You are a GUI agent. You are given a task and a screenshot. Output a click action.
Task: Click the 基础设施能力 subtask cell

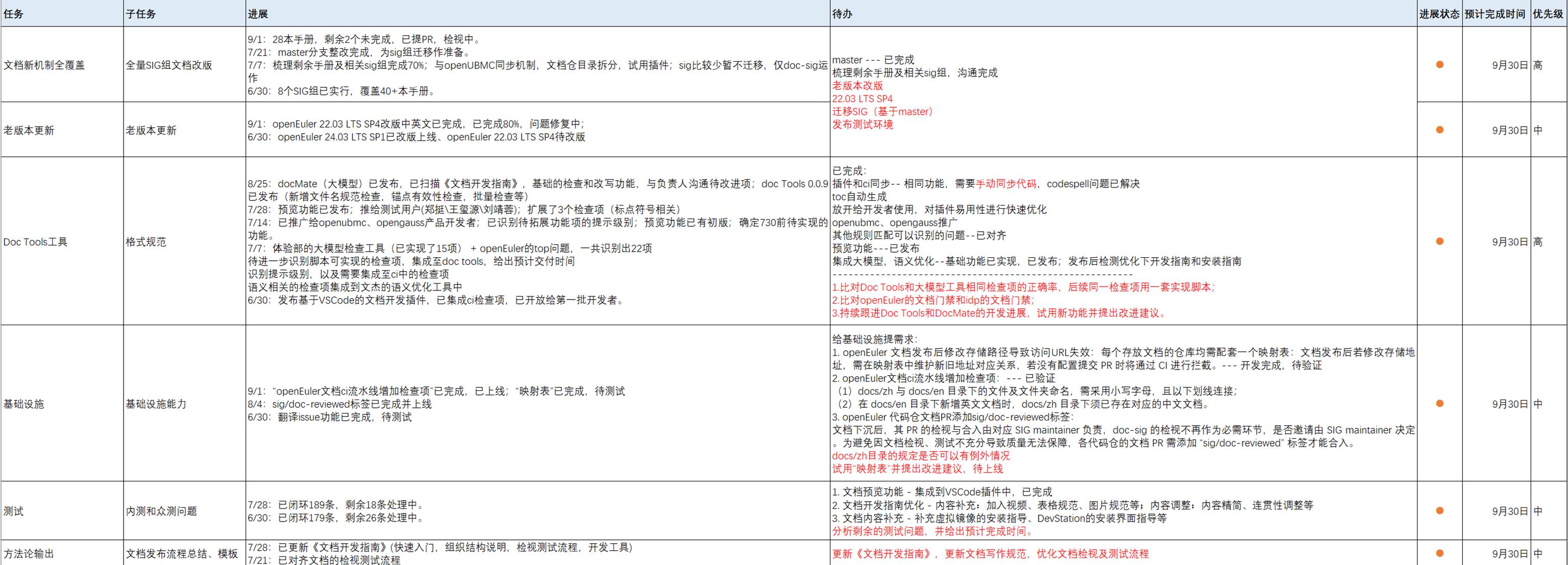(156, 404)
